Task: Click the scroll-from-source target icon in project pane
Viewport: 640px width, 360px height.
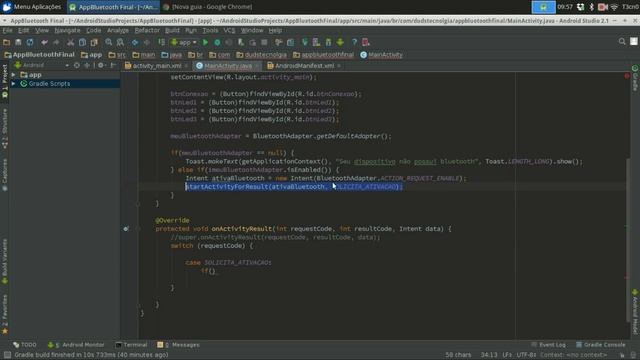Action: (x=76, y=65)
